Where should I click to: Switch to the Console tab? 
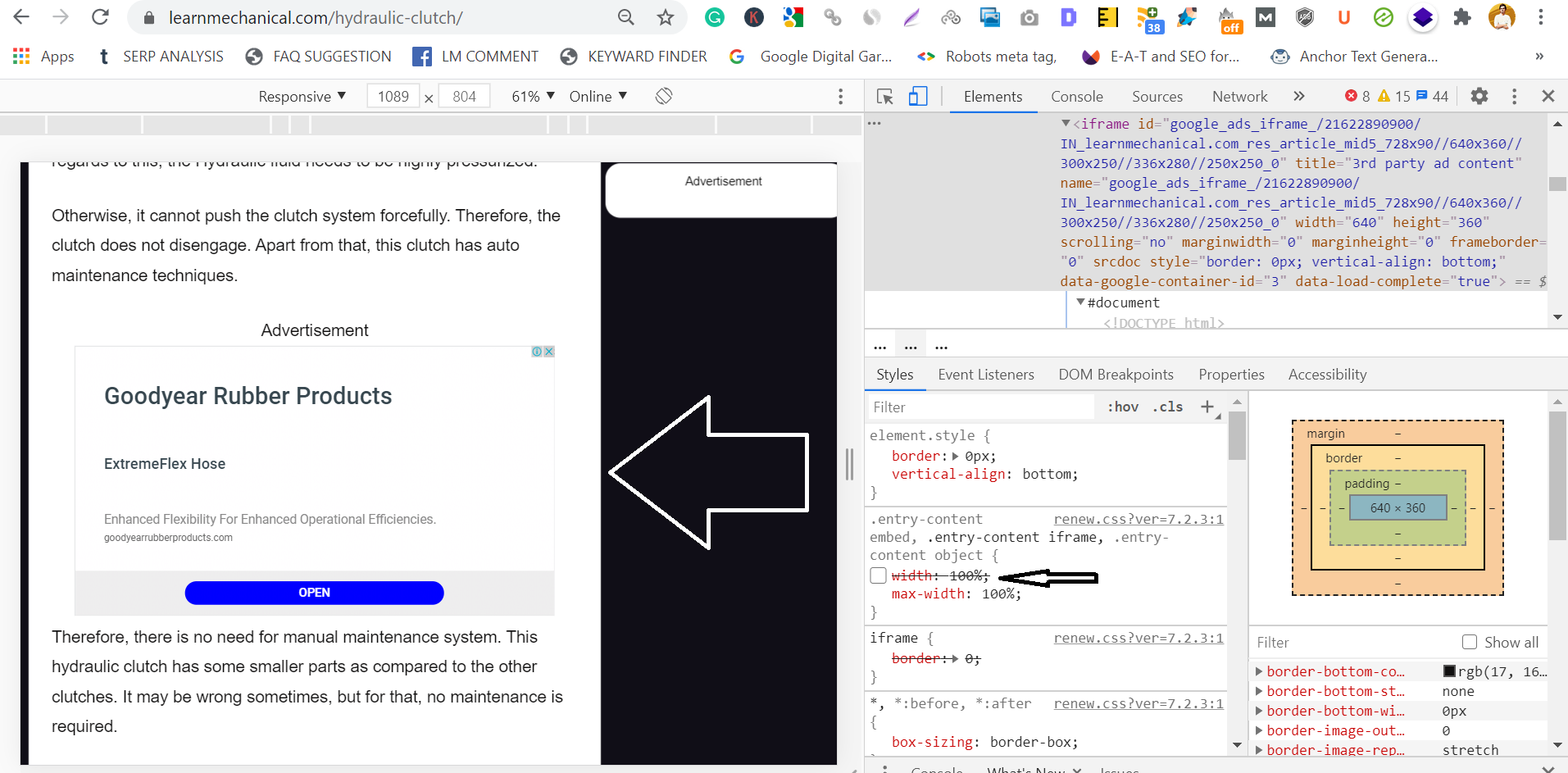coord(1077,97)
